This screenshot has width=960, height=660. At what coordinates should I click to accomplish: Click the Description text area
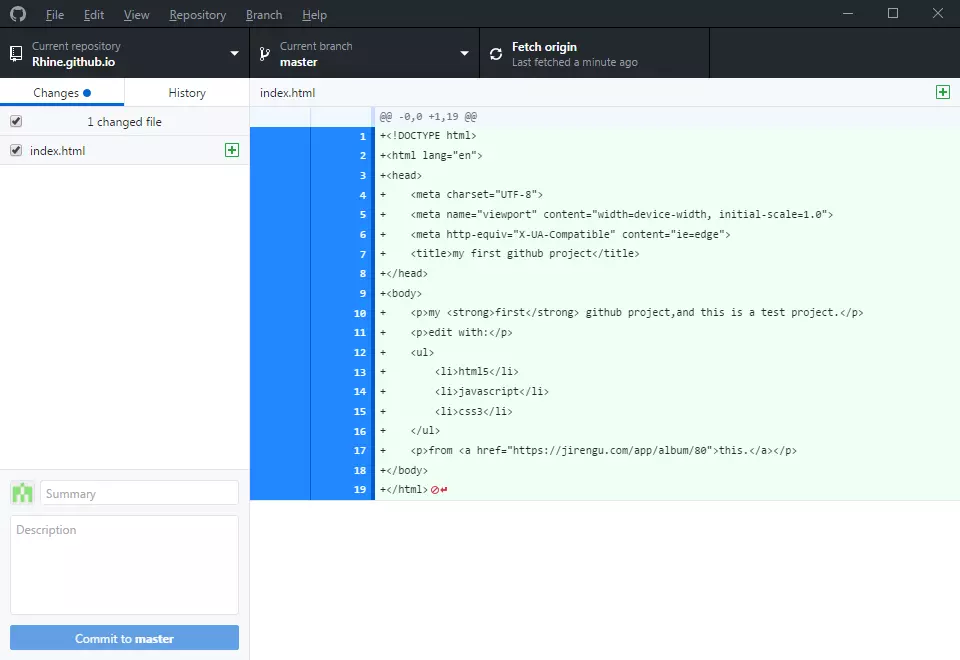(124, 565)
